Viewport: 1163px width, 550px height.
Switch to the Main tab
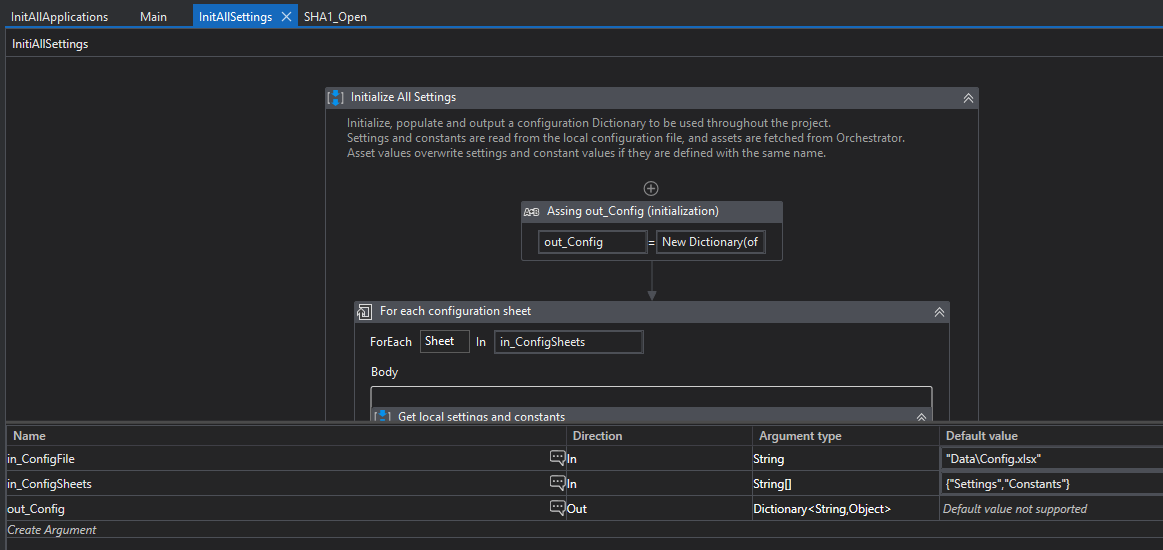[x=153, y=17]
